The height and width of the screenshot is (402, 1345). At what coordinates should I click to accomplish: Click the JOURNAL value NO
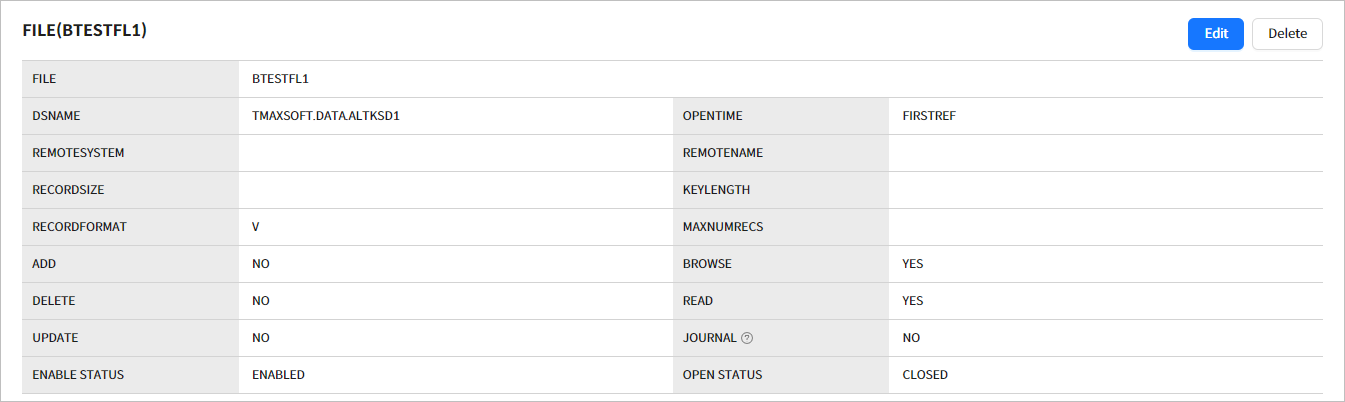[x=911, y=338]
